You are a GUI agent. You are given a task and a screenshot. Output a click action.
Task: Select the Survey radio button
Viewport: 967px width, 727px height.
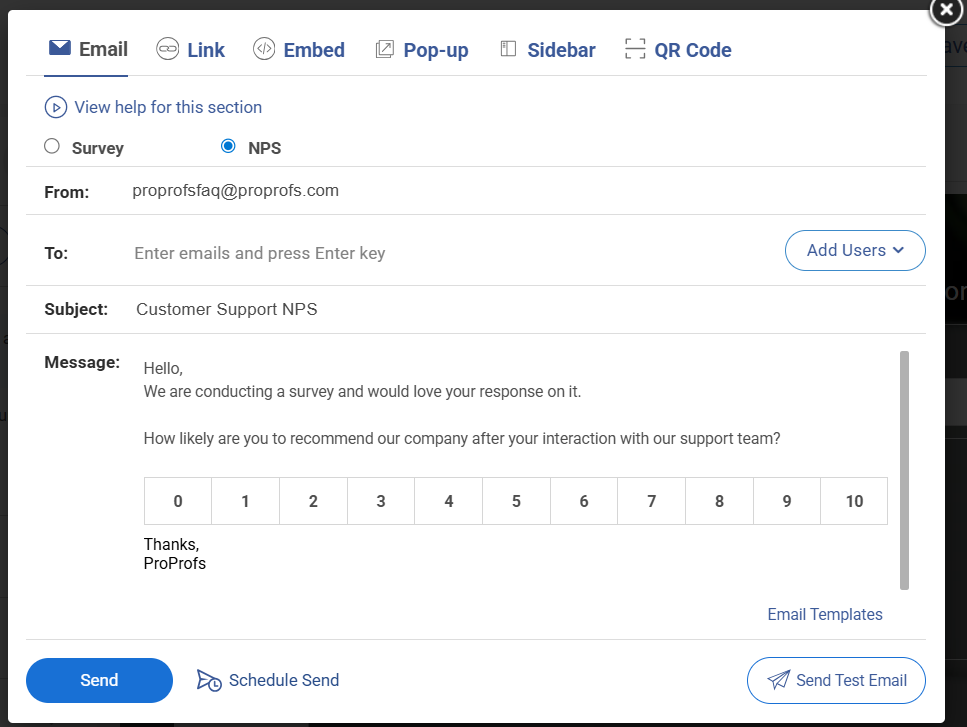pos(51,145)
